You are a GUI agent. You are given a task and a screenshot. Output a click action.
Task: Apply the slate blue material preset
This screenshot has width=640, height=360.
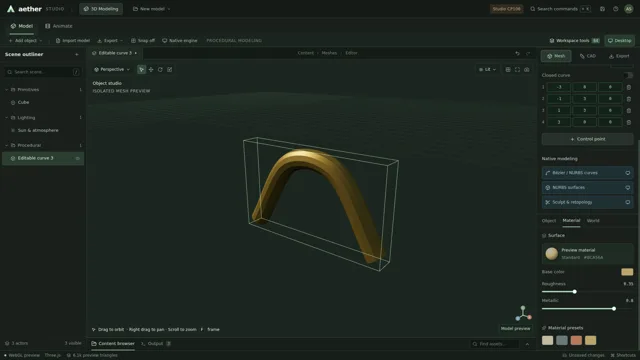click(x=562, y=340)
